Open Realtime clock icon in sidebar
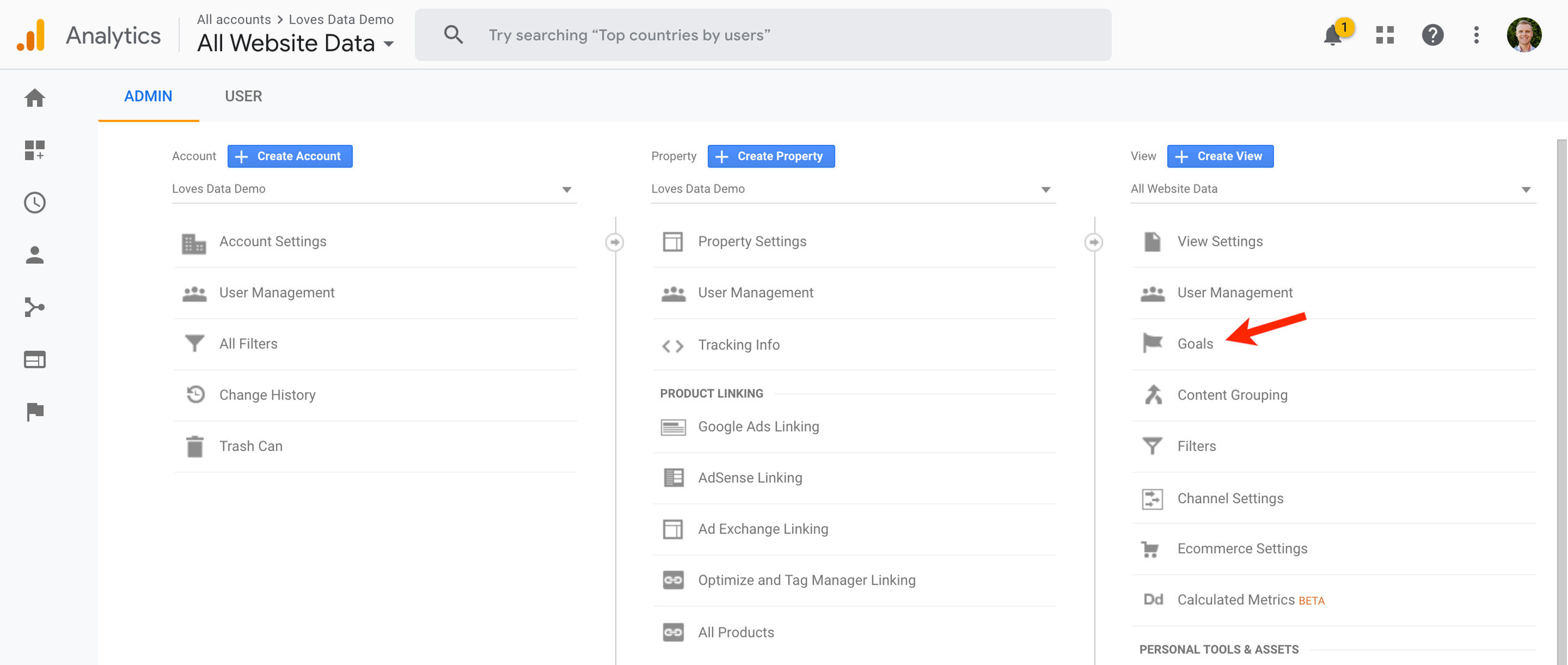 click(x=34, y=203)
